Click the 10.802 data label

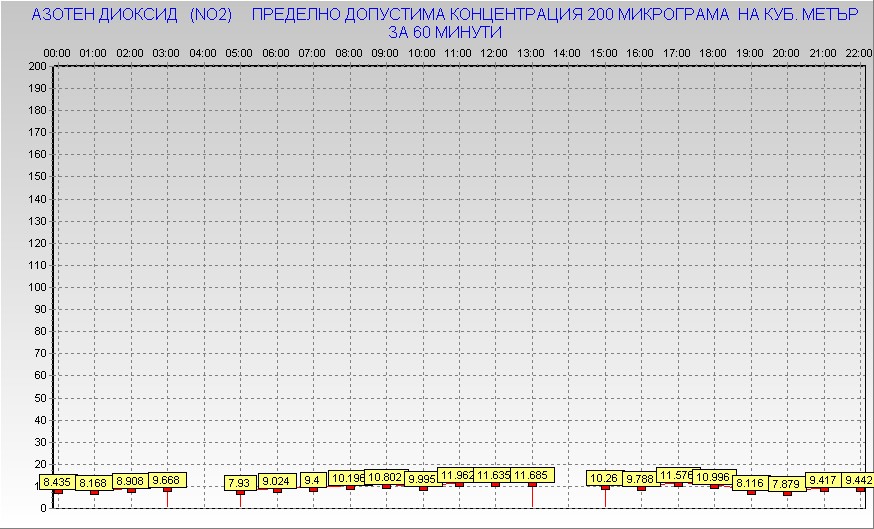click(385, 477)
